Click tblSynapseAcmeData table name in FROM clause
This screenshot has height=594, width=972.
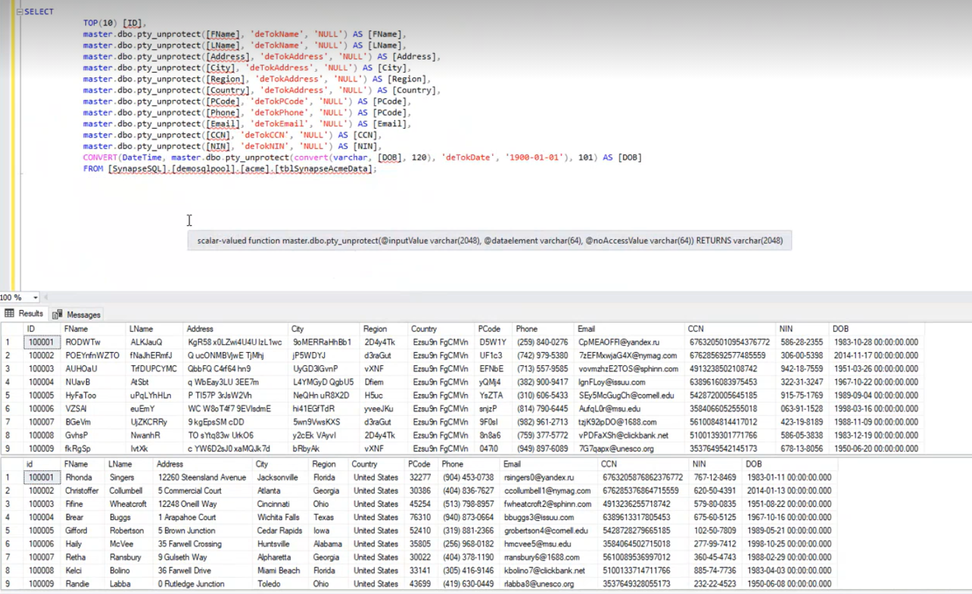[x=324, y=169]
